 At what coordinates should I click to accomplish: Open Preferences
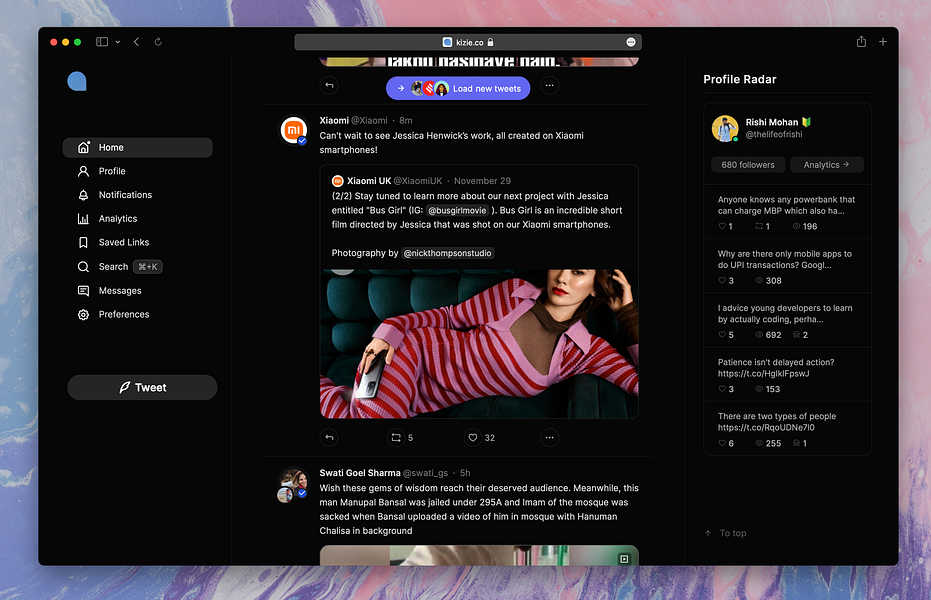(x=113, y=315)
